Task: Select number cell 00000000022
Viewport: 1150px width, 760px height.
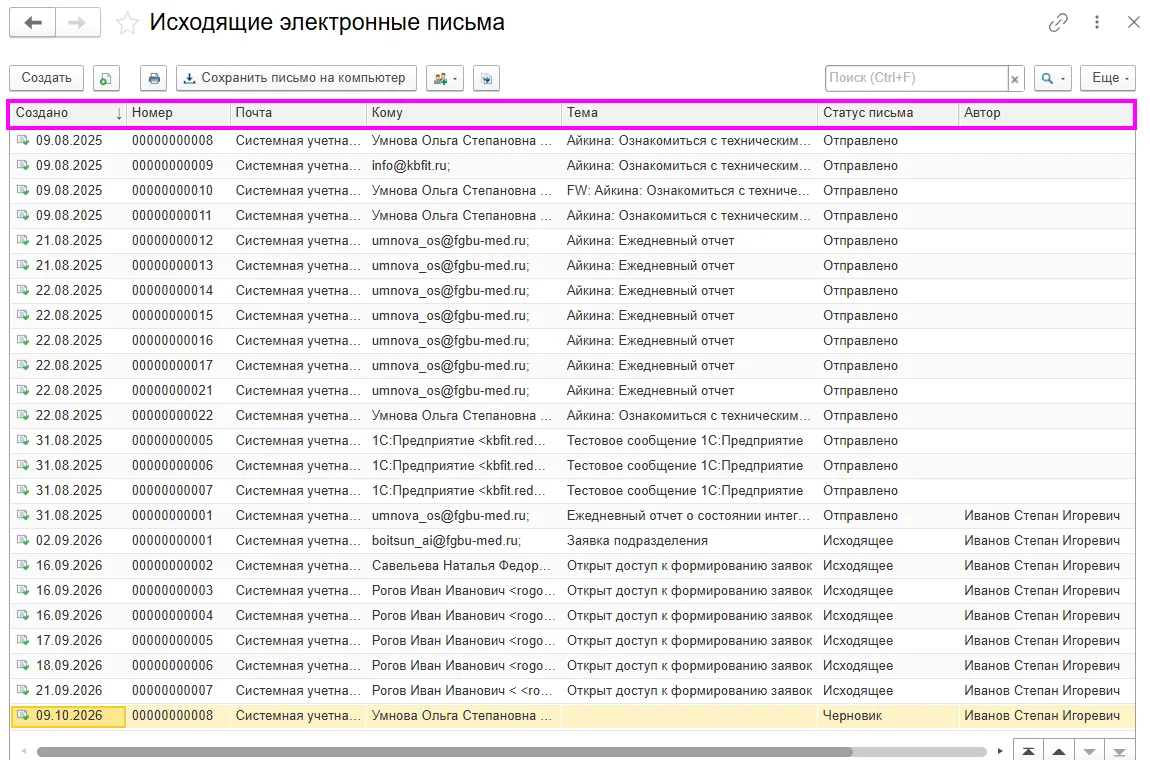Action: tap(178, 415)
